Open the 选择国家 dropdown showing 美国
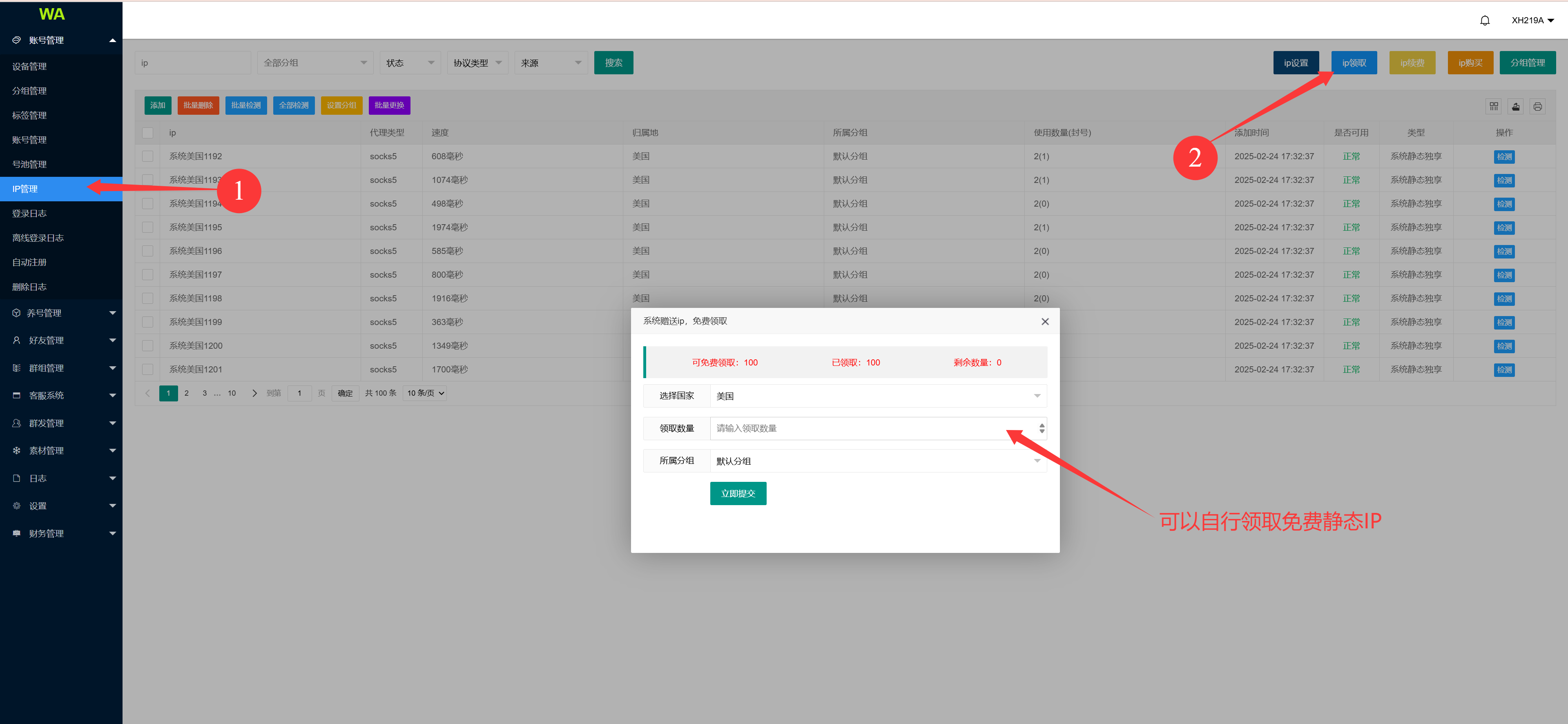This screenshot has width=1568, height=724. pos(877,396)
